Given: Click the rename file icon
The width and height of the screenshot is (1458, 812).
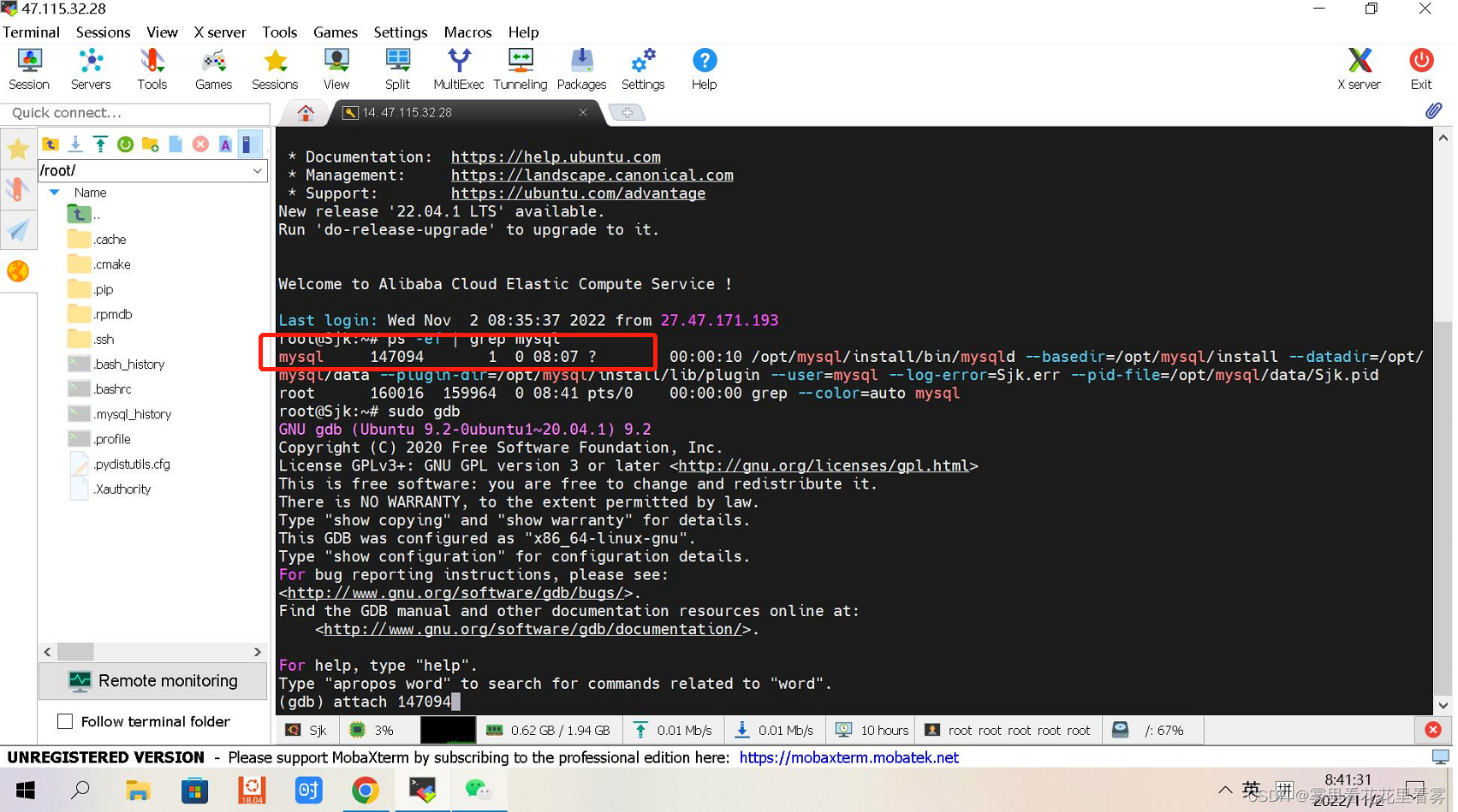Looking at the screenshot, I should point(225,145).
